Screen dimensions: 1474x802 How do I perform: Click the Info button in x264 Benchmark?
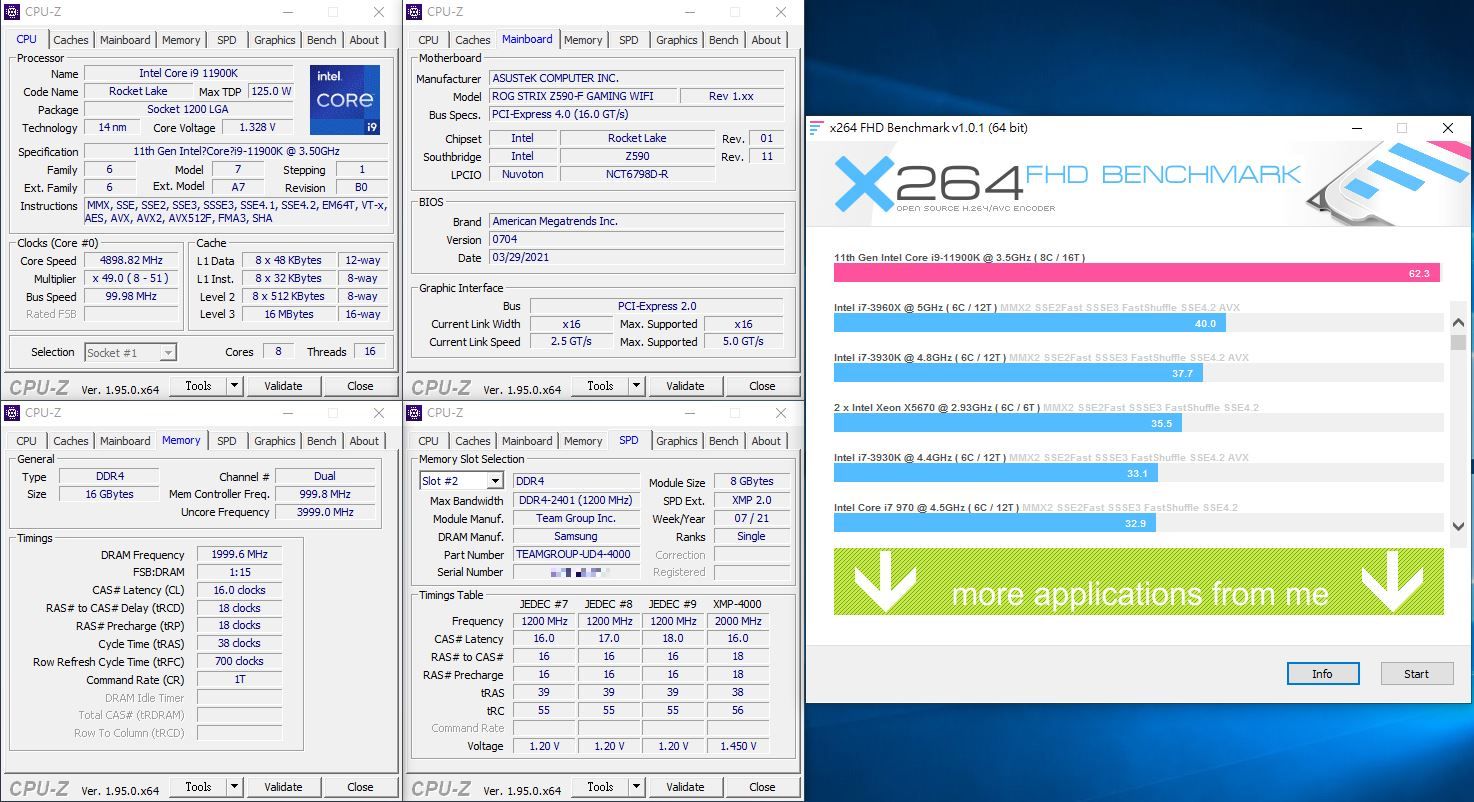(1322, 674)
